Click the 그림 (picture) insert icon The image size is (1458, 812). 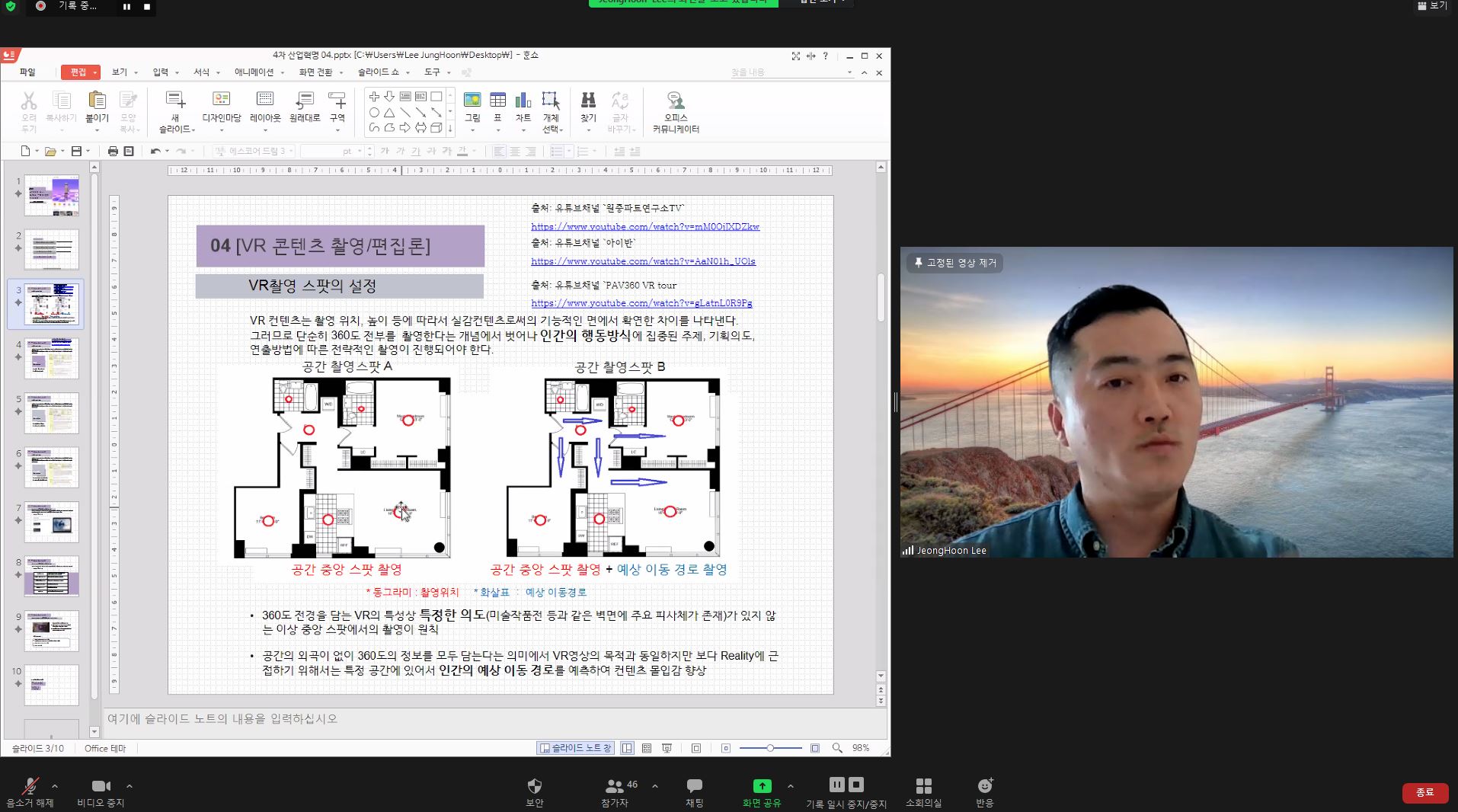[x=472, y=101]
